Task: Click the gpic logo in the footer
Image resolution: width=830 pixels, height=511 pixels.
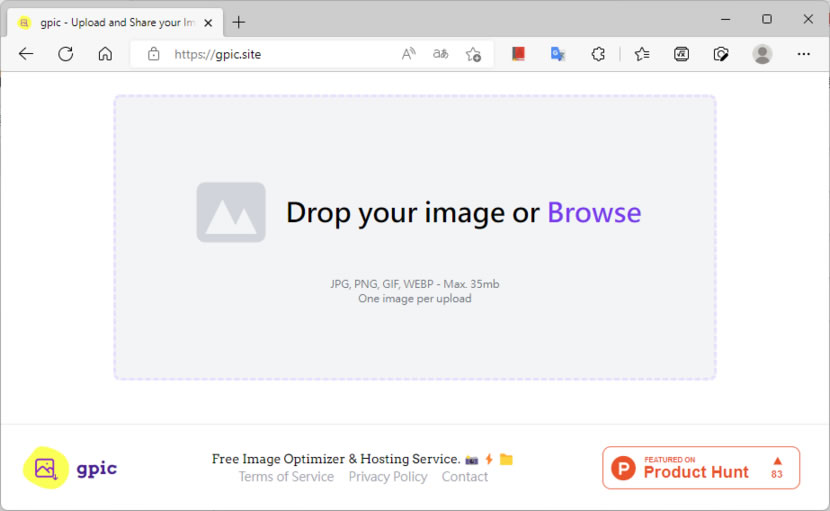Action: coord(70,468)
